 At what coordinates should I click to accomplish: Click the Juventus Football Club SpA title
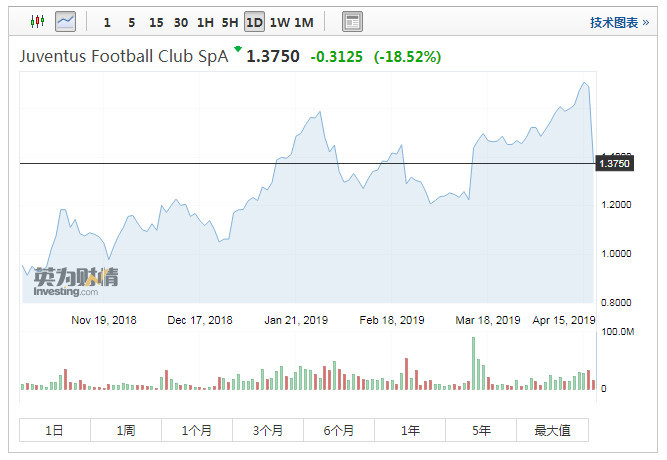click(x=124, y=56)
